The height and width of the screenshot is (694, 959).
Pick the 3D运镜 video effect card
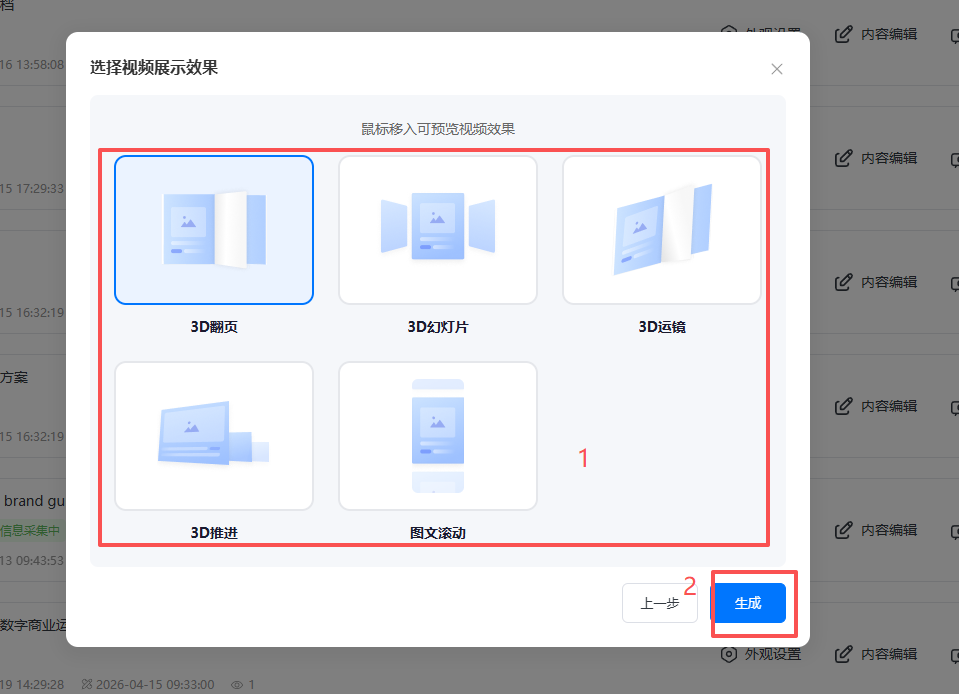(x=662, y=230)
